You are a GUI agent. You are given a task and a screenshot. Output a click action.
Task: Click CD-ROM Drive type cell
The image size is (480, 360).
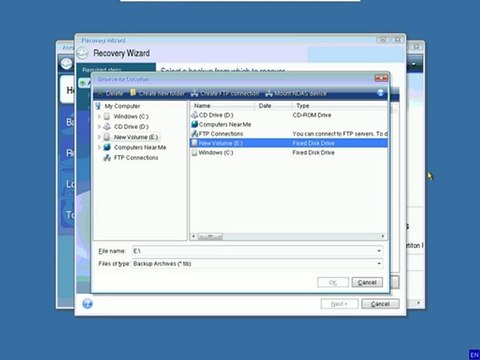[x=312, y=115]
